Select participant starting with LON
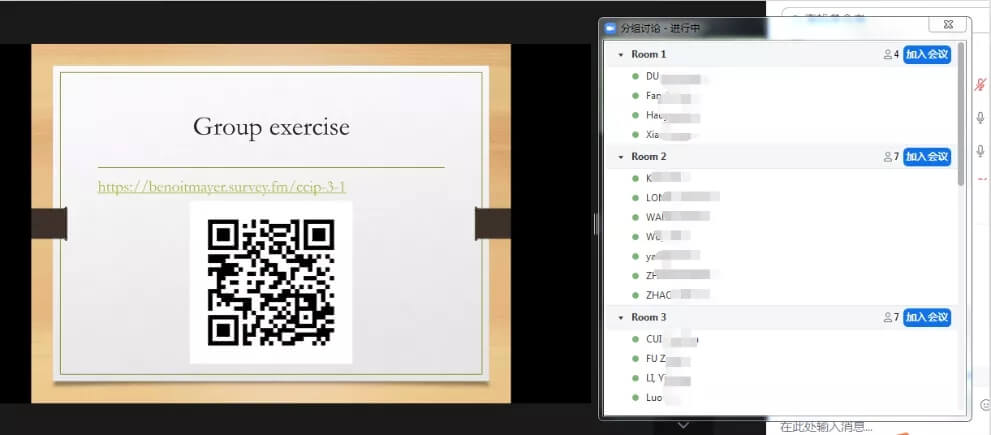Viewport: 991px width, 435px height. coord(683,197)
